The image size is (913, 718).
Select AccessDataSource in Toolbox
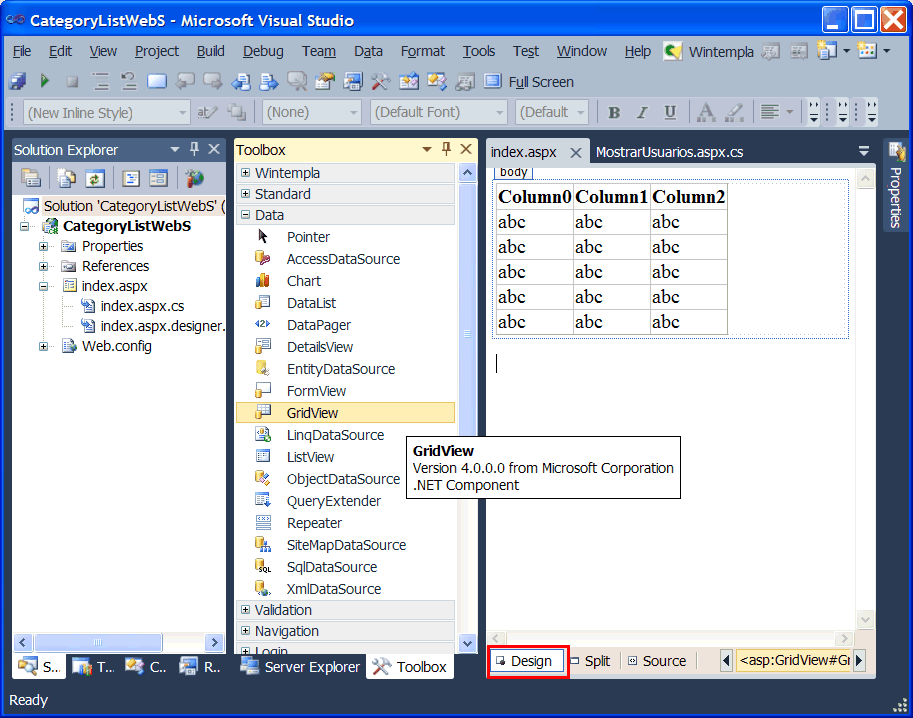click(x=345, y=259)
